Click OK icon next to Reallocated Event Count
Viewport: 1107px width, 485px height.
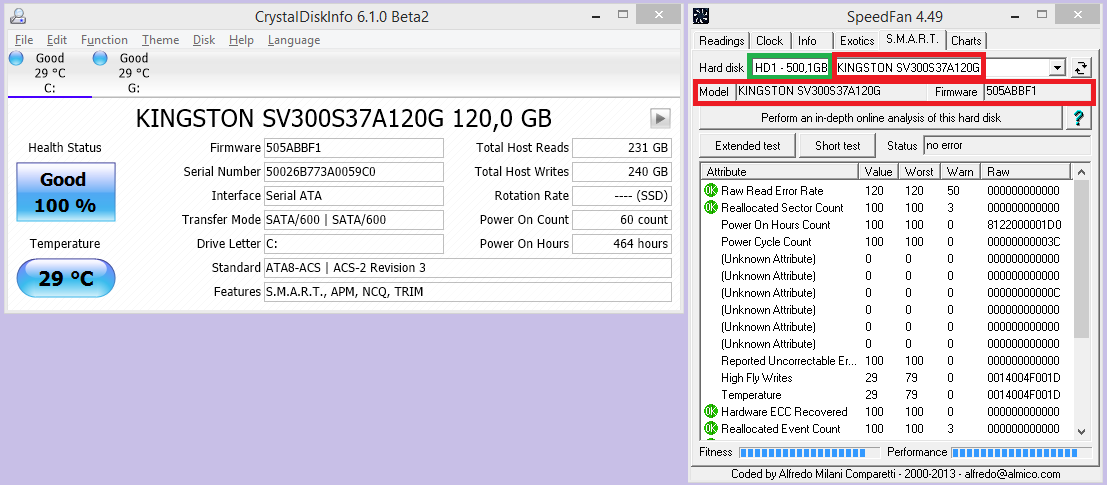coord(710,429)
